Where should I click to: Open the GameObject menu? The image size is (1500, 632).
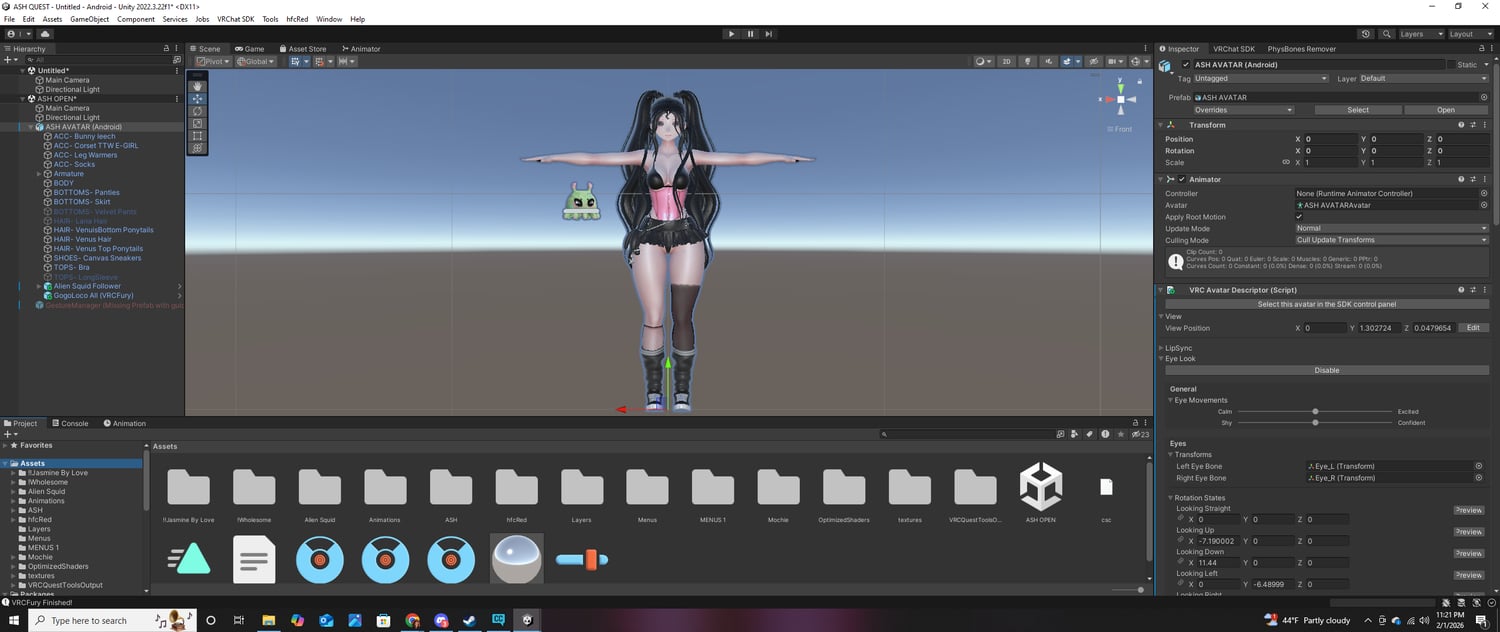tap(90, 19)
